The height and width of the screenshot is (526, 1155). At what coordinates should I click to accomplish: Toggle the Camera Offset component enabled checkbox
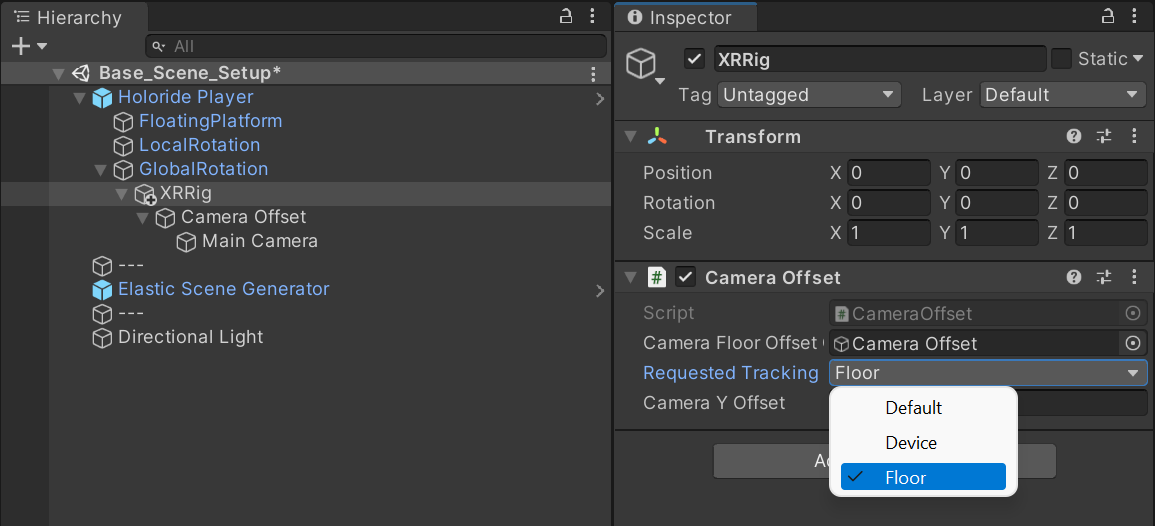[686, 277]
